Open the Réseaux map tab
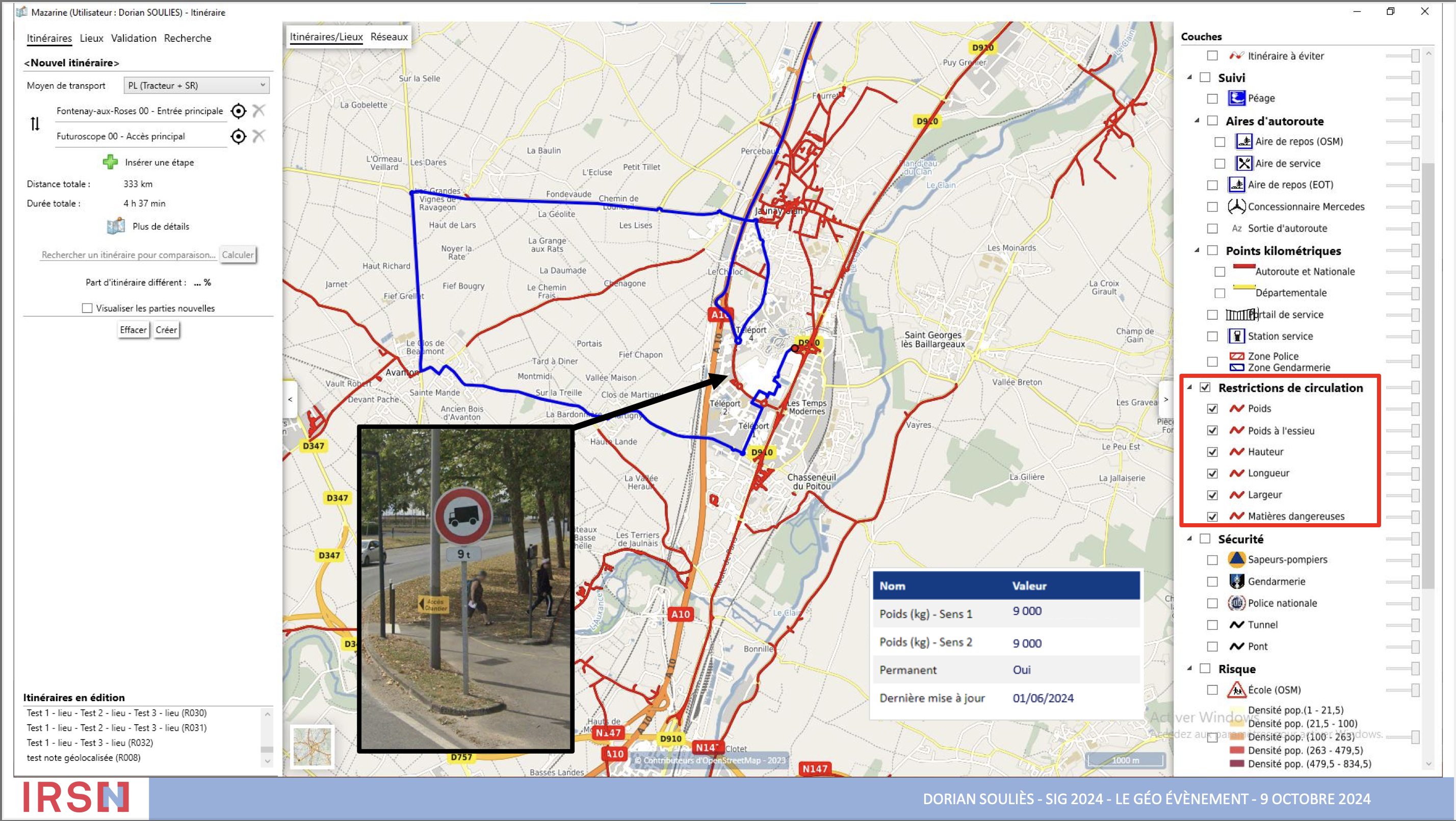This screenshot has width=1456, height=821. 389,37
